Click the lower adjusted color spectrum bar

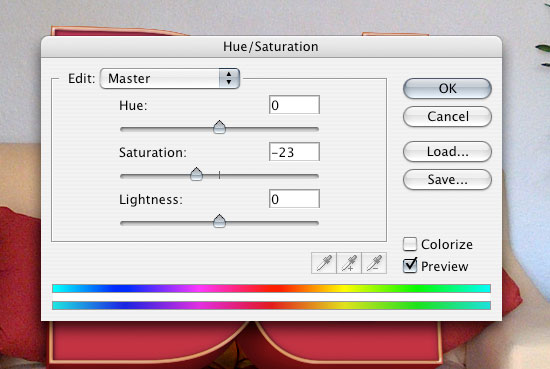pyautogui.click(x=271, y=305)
